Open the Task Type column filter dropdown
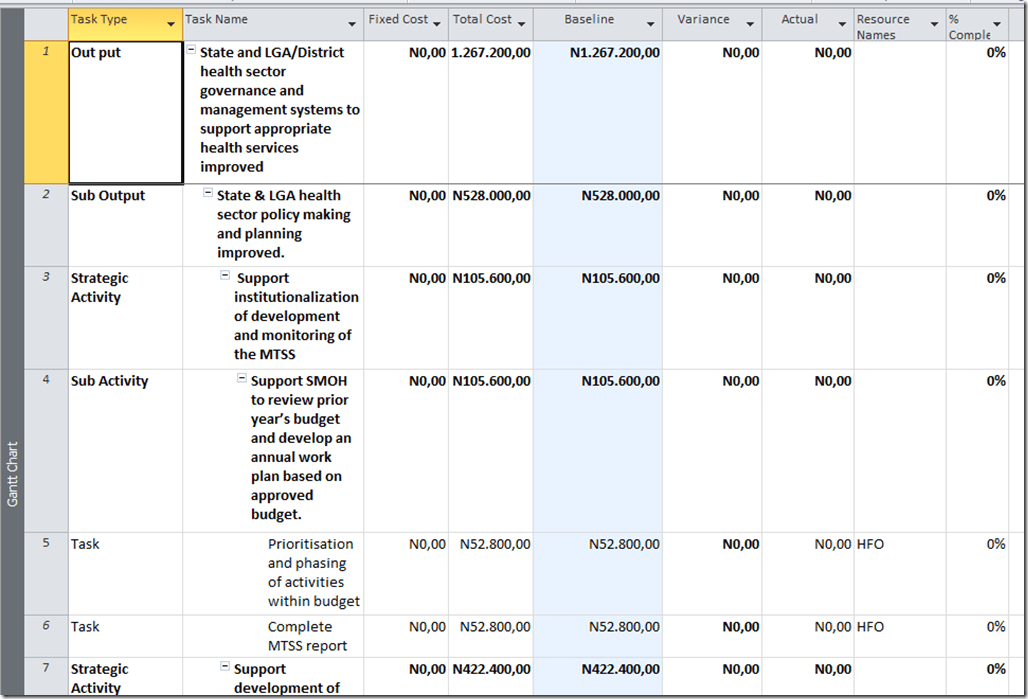 [x=171, y=24]
